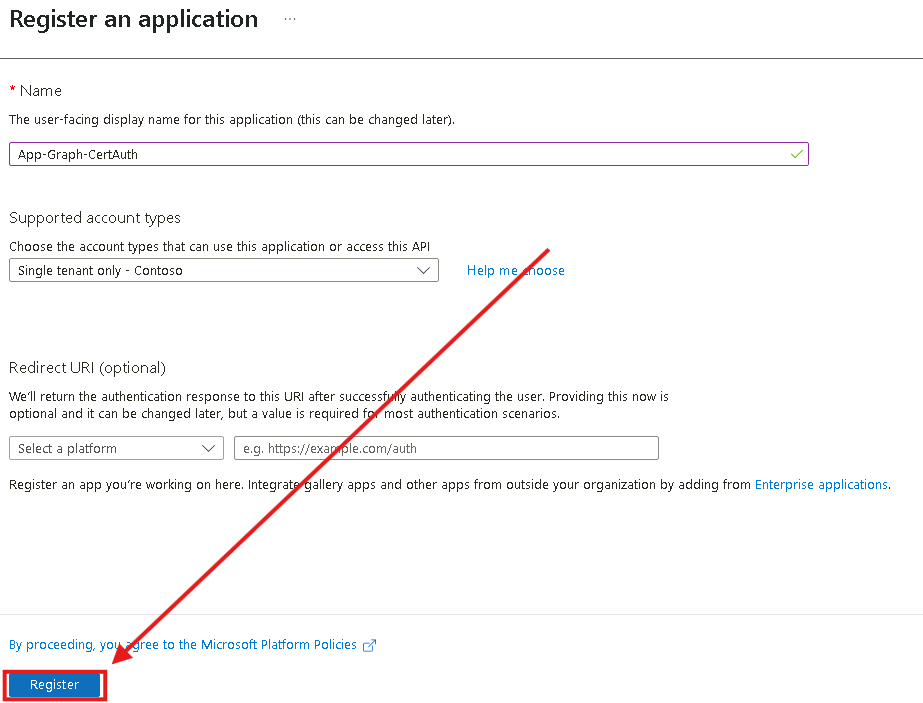Open the ellipsis menu next to Register an application
Image resolution: width=923 pixels, height=703 pixels.
click(x=290, y=19)
